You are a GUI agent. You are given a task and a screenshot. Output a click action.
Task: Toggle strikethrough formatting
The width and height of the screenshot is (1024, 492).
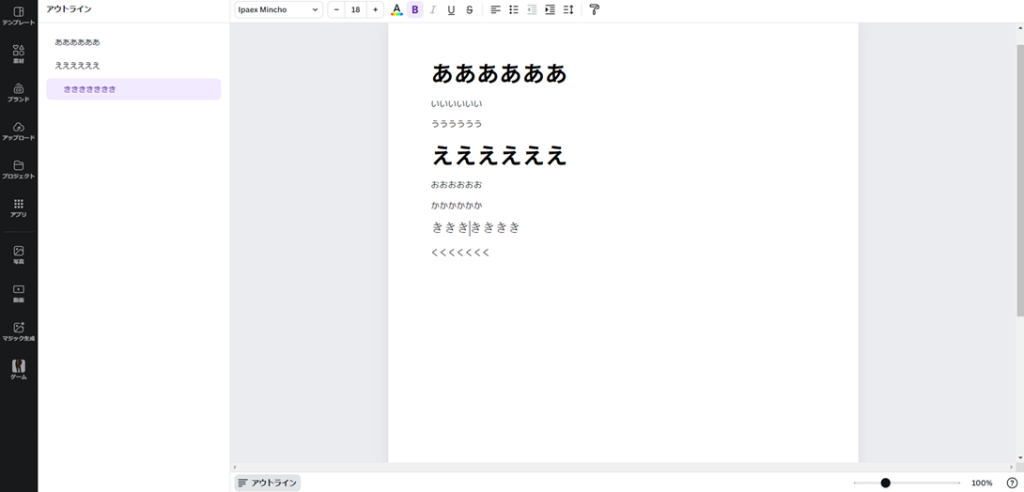tap(469, 10)
